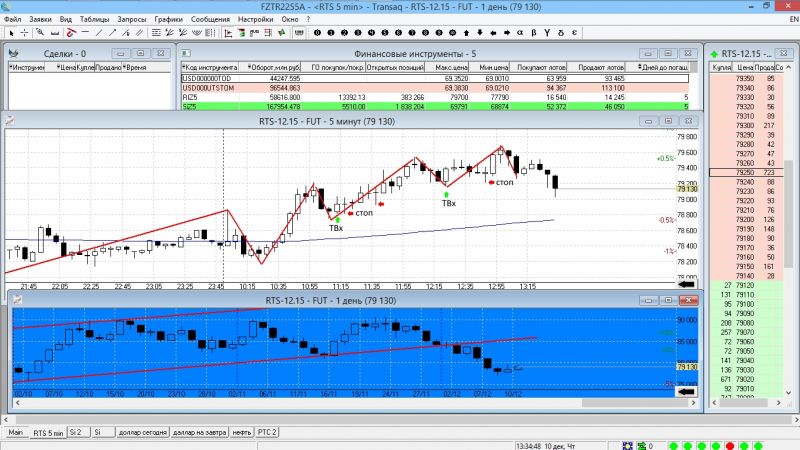
Task: Click the numbered circle 0 toolbar icon
Action: click(x=317, y=33)
